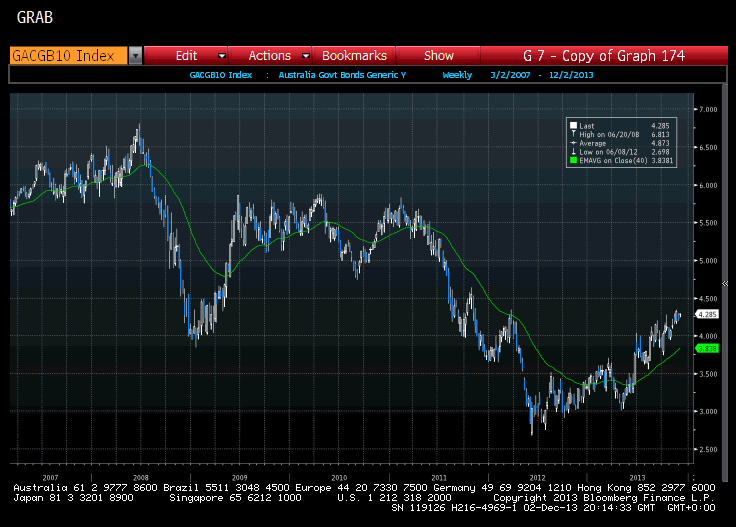Click the white Last marker in the legend
Image resolution: width=736 pixels, height=527 pixels.
[572, 126]
